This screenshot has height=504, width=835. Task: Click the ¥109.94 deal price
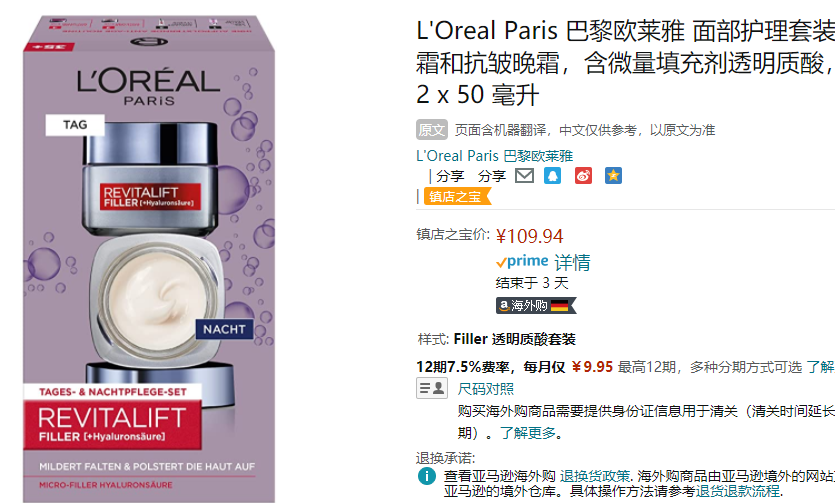tap(529, 236)
